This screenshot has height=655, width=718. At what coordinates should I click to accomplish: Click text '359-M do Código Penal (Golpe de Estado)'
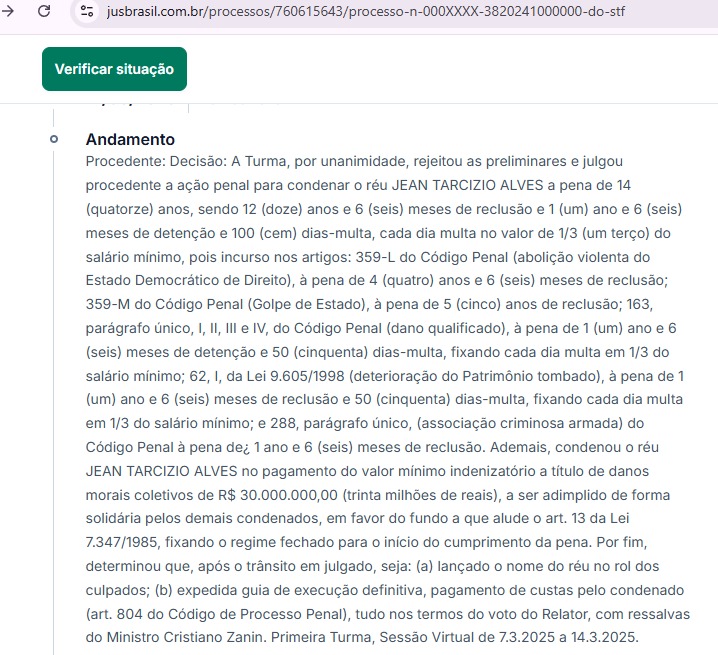click(x=227, y=304)
